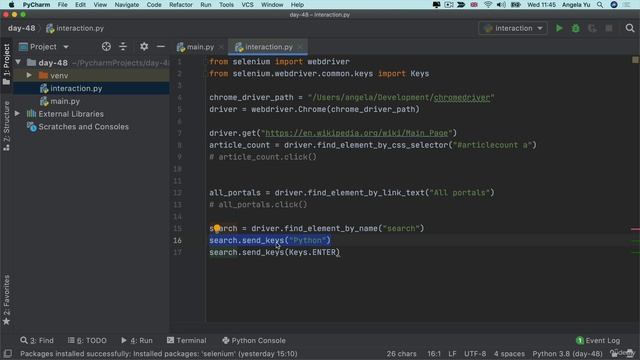Screen dimensions: 640x360
Task: Open the TODO tool window
Action: point(87,340)
